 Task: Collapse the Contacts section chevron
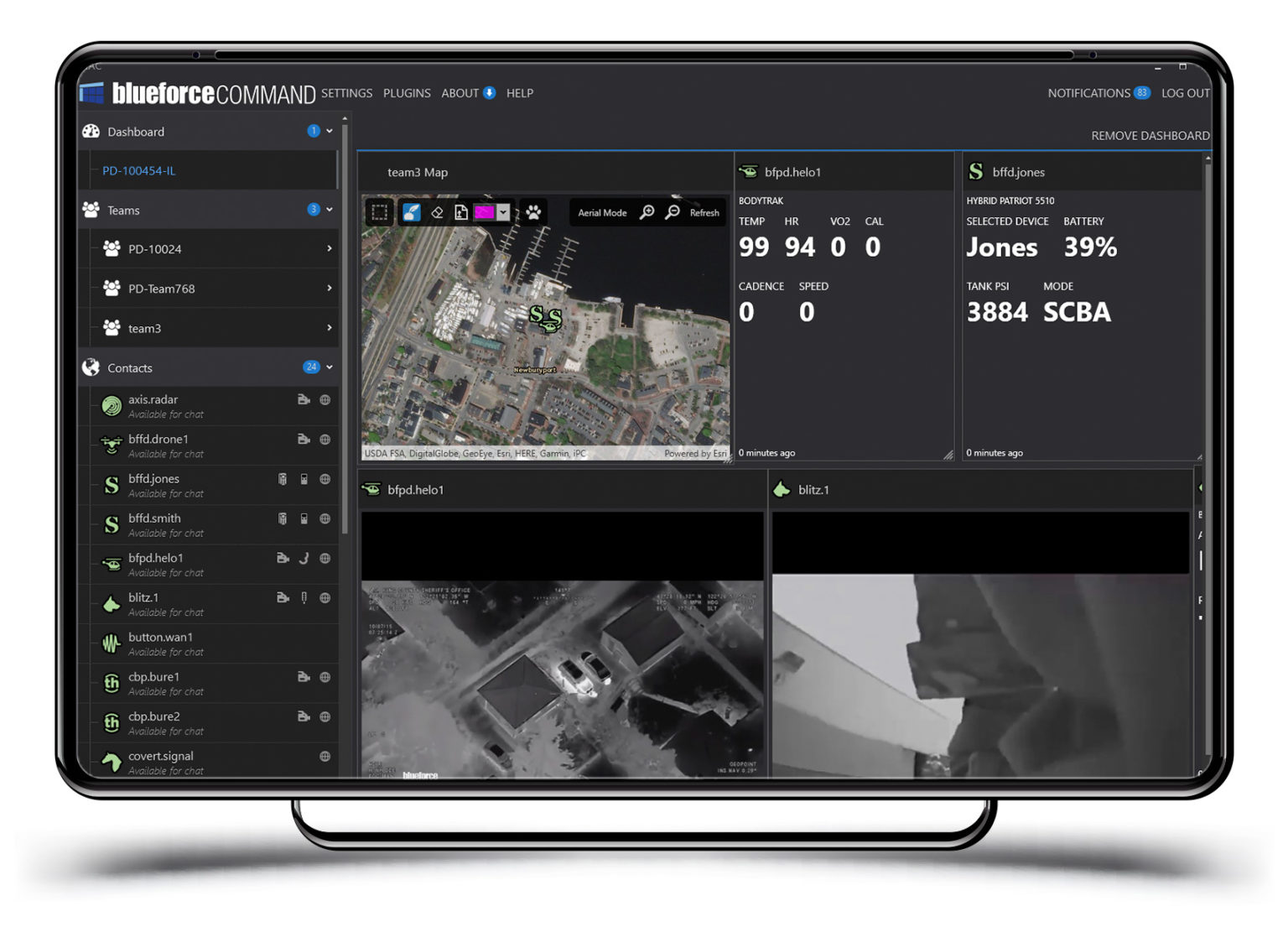point(330,367)
